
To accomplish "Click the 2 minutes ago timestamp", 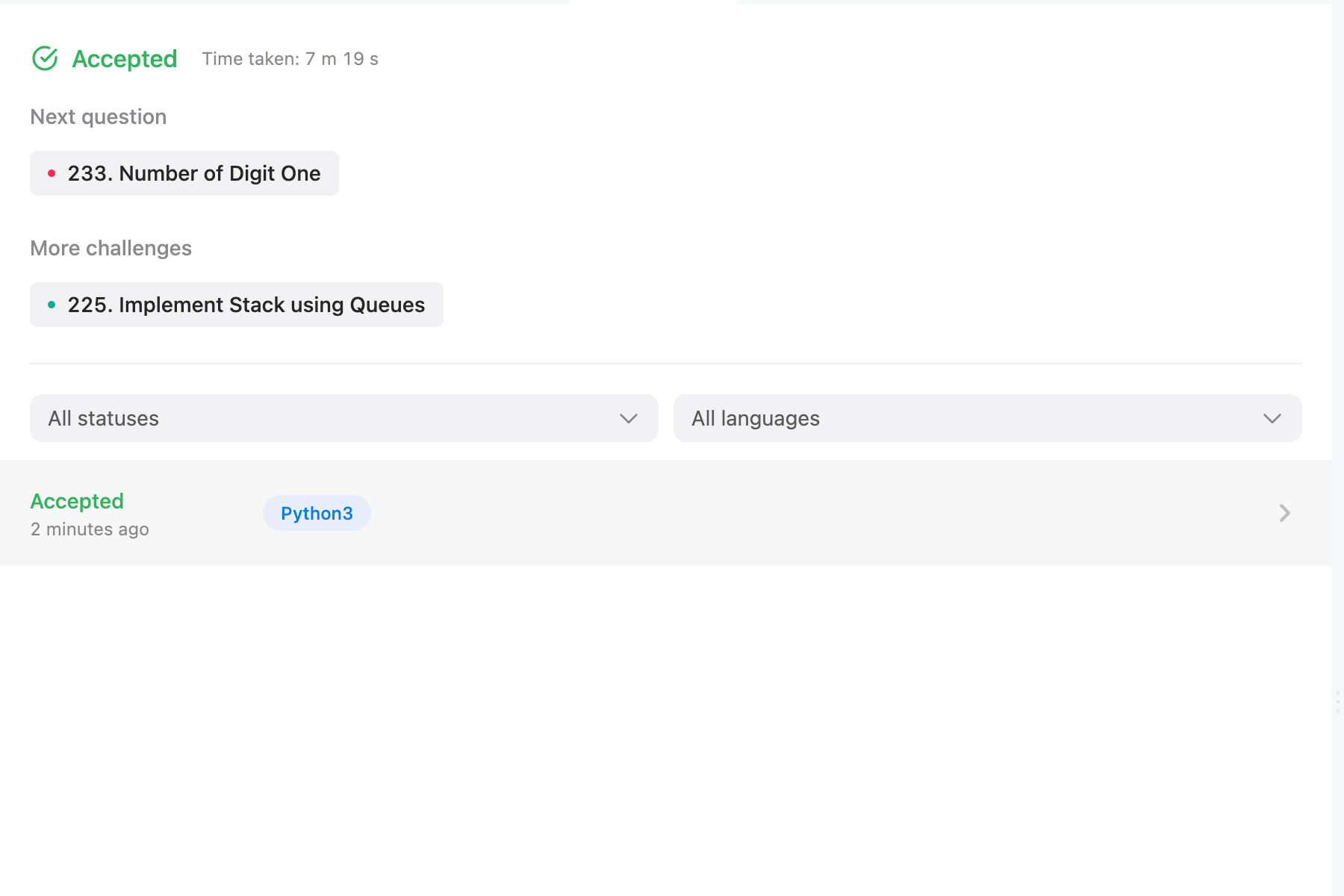I will tap(90, 529).
